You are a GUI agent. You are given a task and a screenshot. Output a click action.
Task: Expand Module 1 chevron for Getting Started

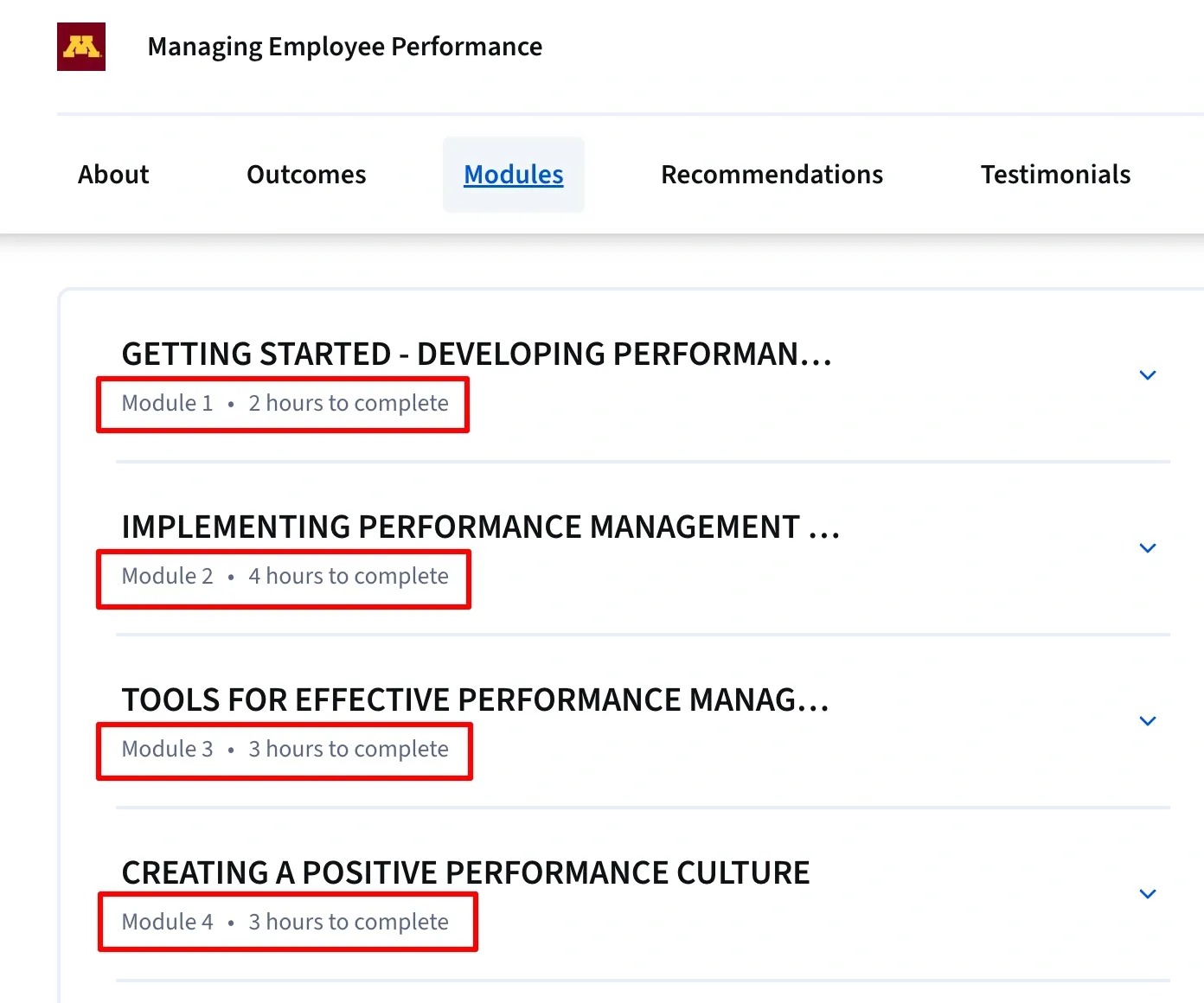(1148, 375)
